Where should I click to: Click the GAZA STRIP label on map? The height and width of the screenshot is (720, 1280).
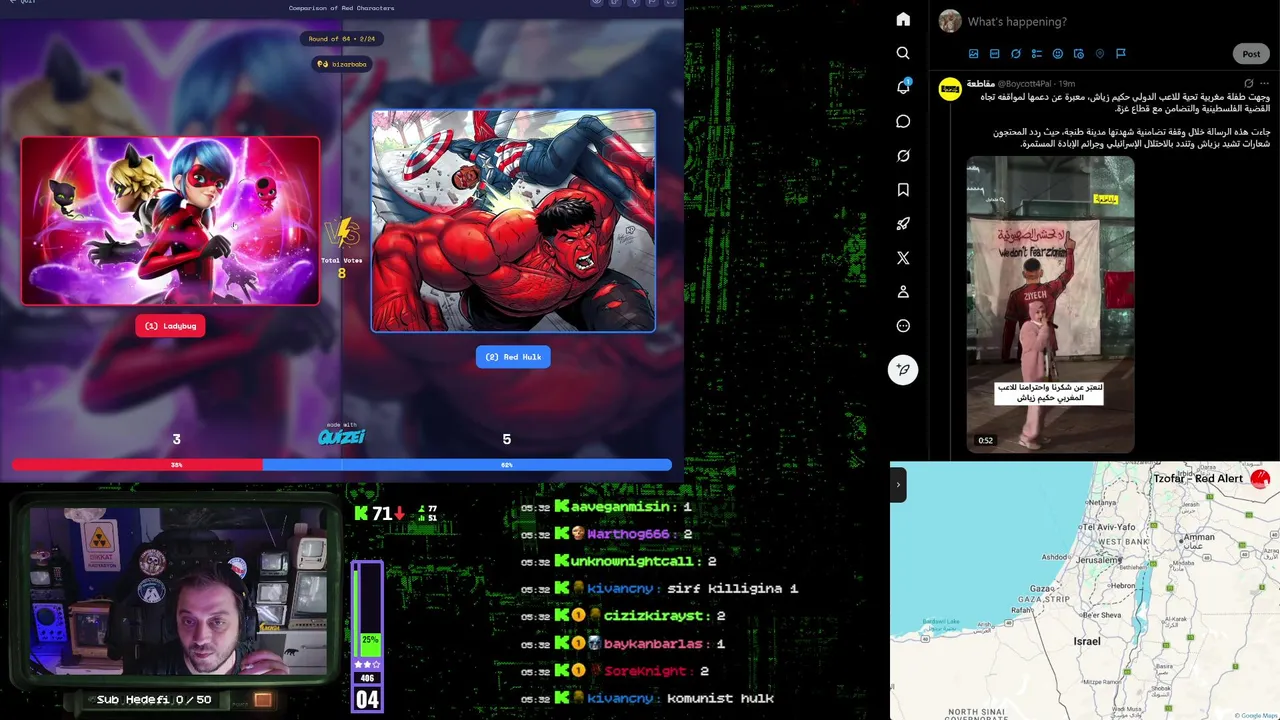[1046, 599]
